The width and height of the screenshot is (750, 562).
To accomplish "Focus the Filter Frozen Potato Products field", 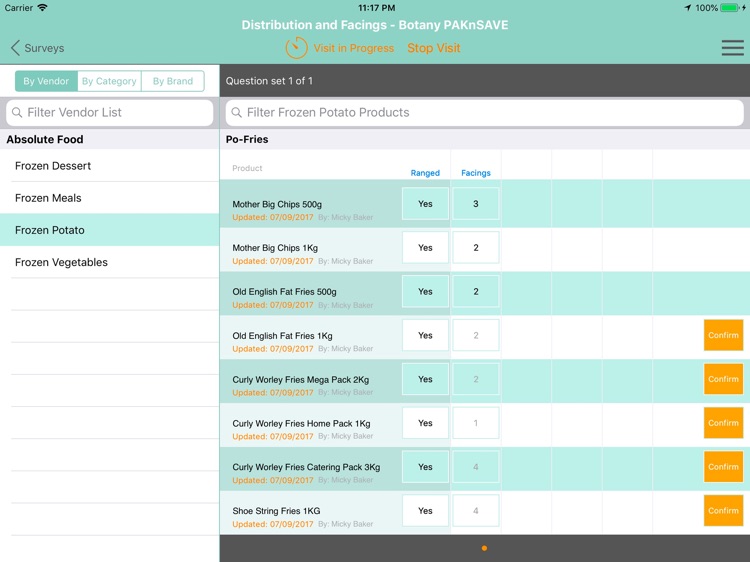I will click(485, 112).
